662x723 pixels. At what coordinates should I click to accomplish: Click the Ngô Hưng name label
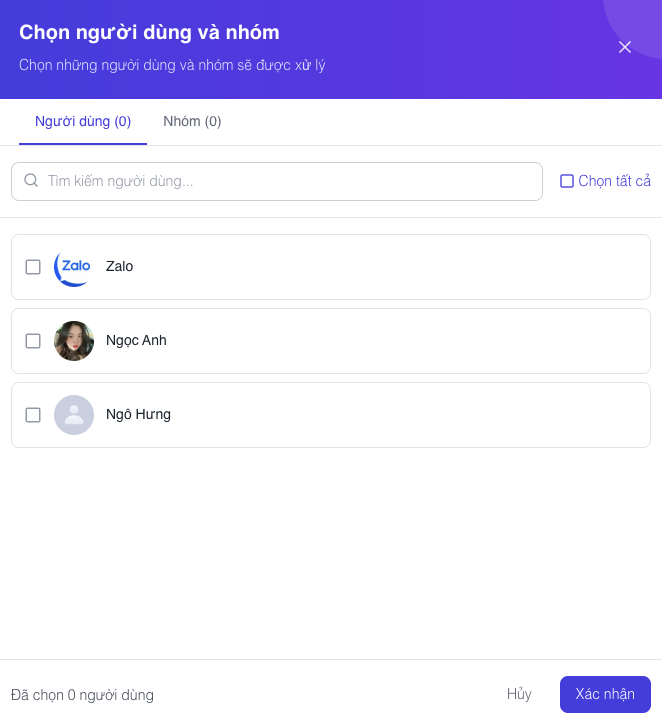pos(138,415)
